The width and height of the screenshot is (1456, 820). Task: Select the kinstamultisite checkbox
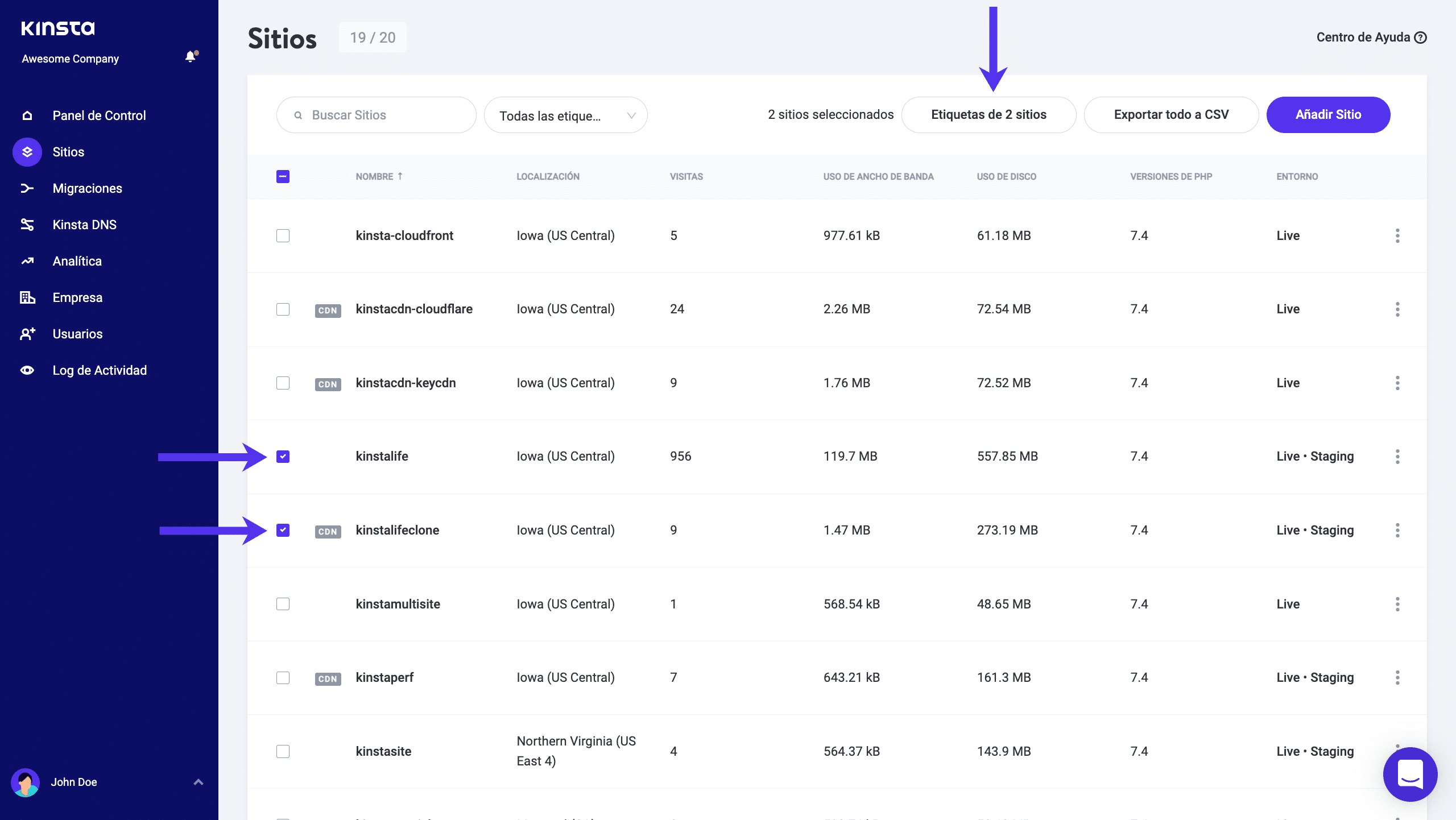click(x=283, y=604)
